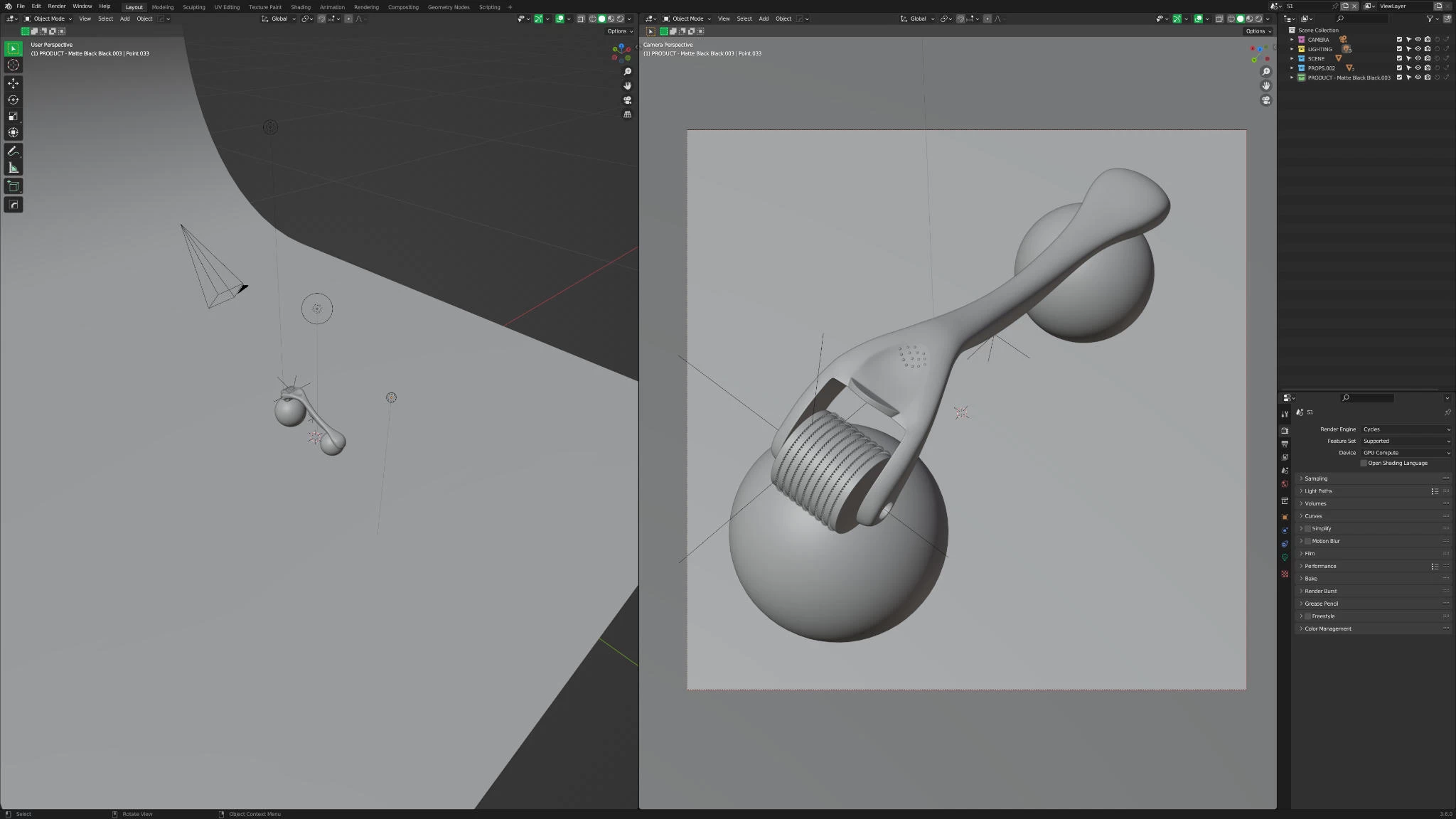
Task: Select the Rotate tool
Action: [13, 100]
